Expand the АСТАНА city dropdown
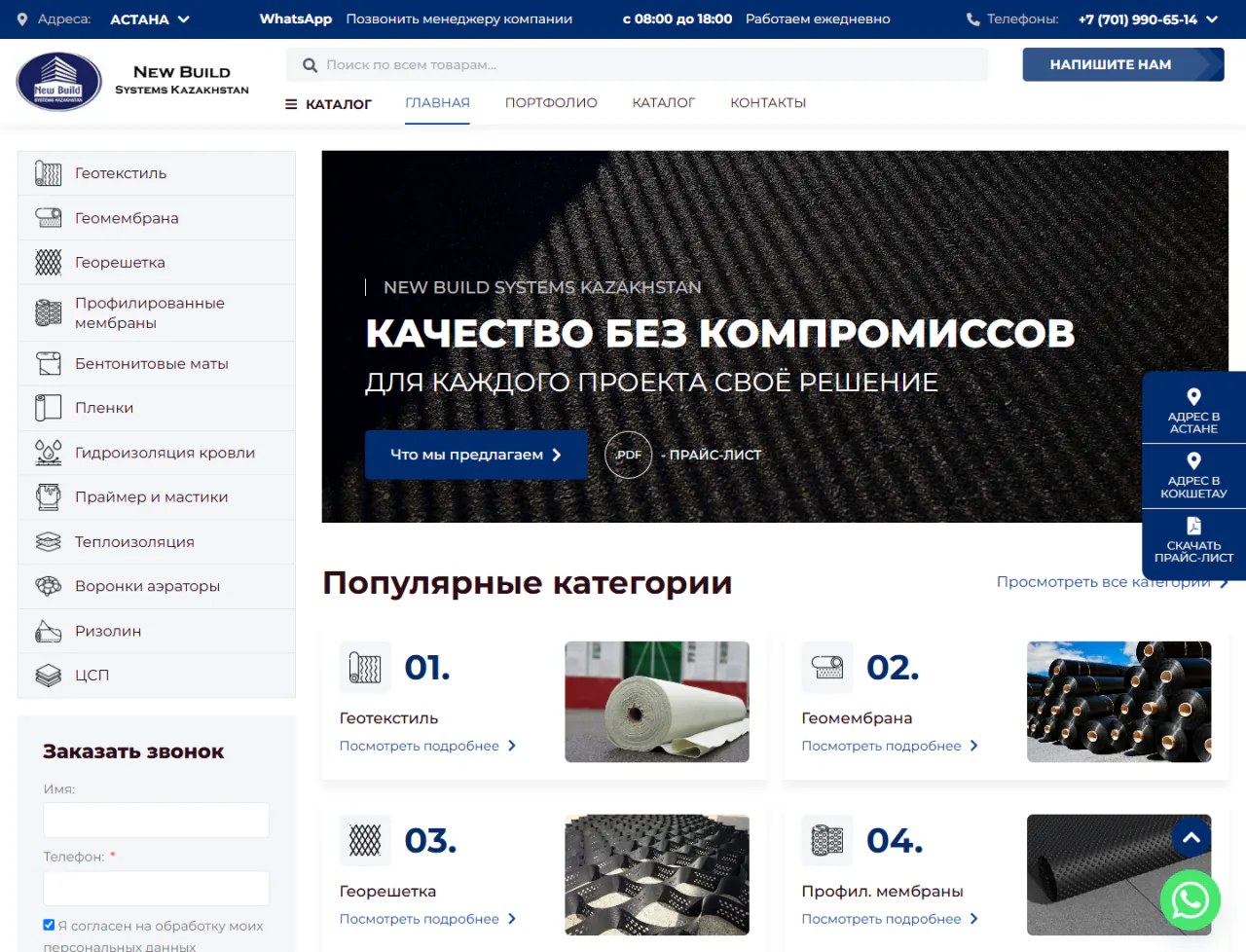1246x952 pixels. (x=150, y=19)
